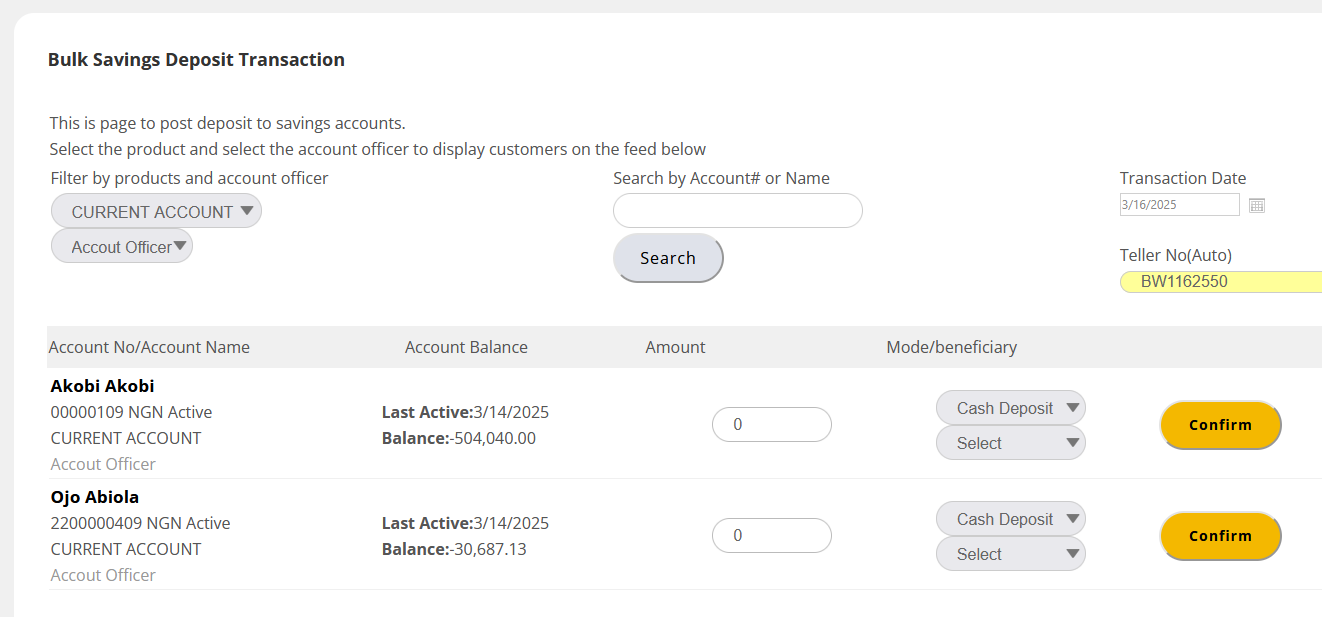Click the Amount field for Ojo Abiola

click(x=771, y=535)
